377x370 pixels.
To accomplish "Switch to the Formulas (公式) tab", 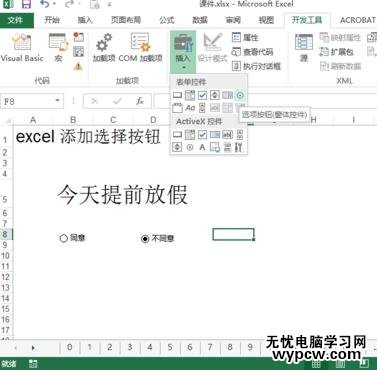I will 167,20.
